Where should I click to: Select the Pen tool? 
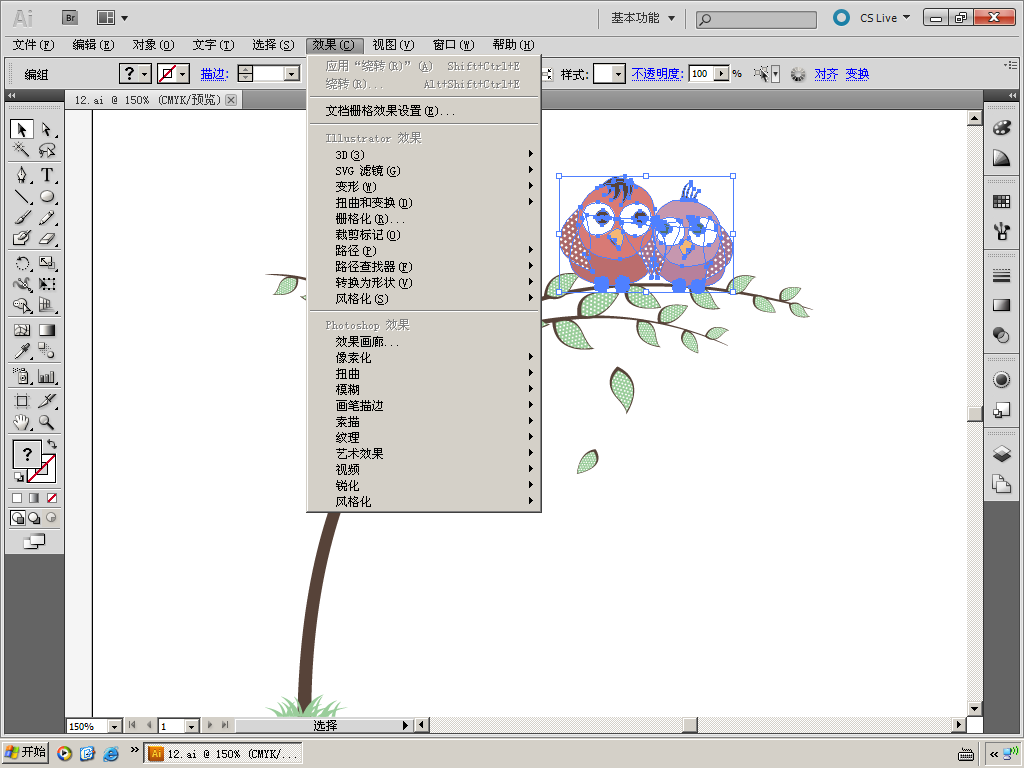(22, 174)
